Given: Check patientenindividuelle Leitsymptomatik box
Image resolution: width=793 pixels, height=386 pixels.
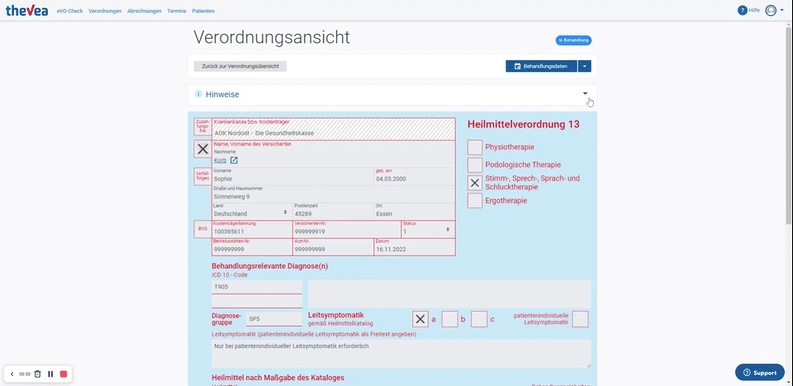Looking at the screenshot, I should point(580,319).
